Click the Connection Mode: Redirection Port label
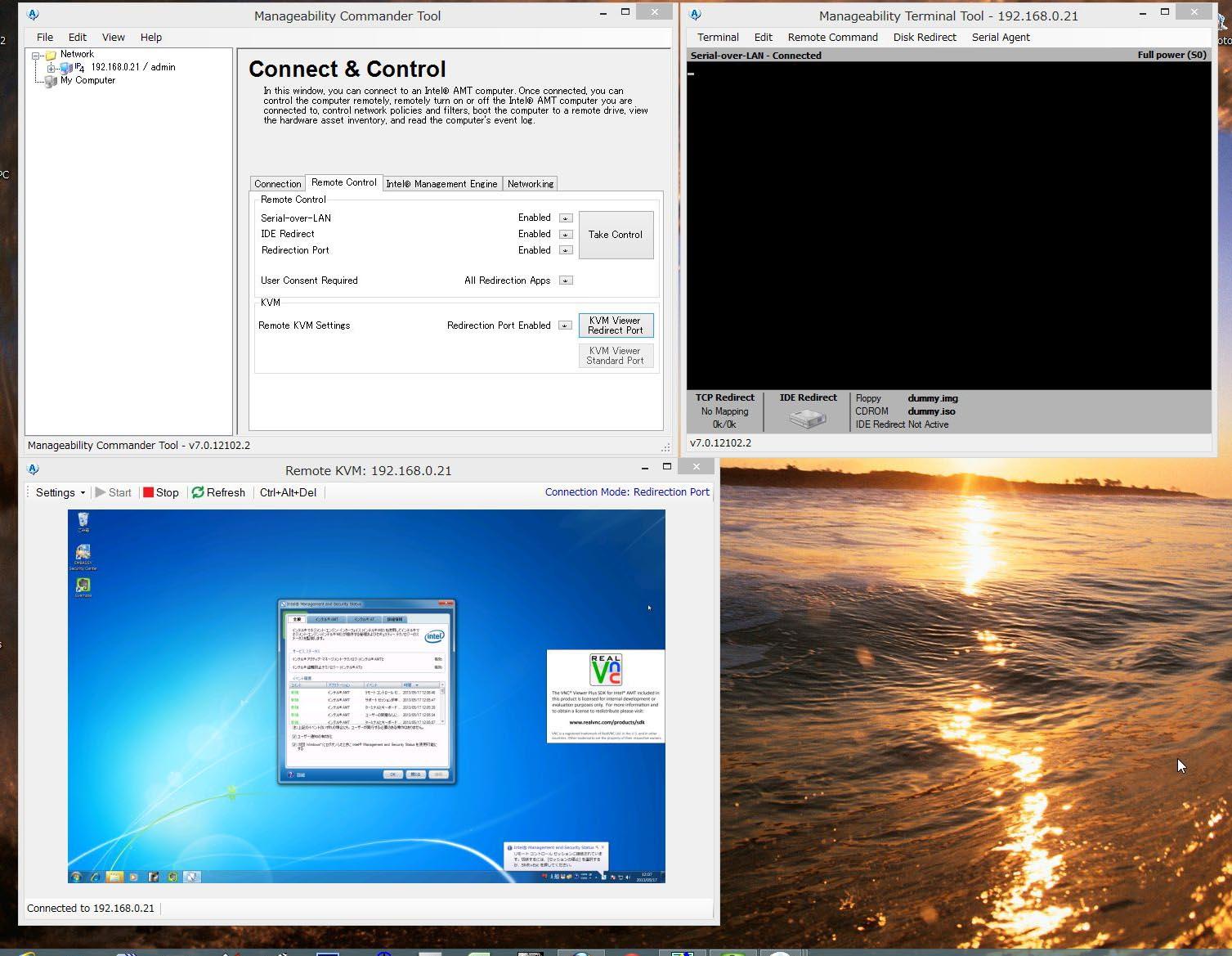This screenshot has height=956, width=1232. 627,492
